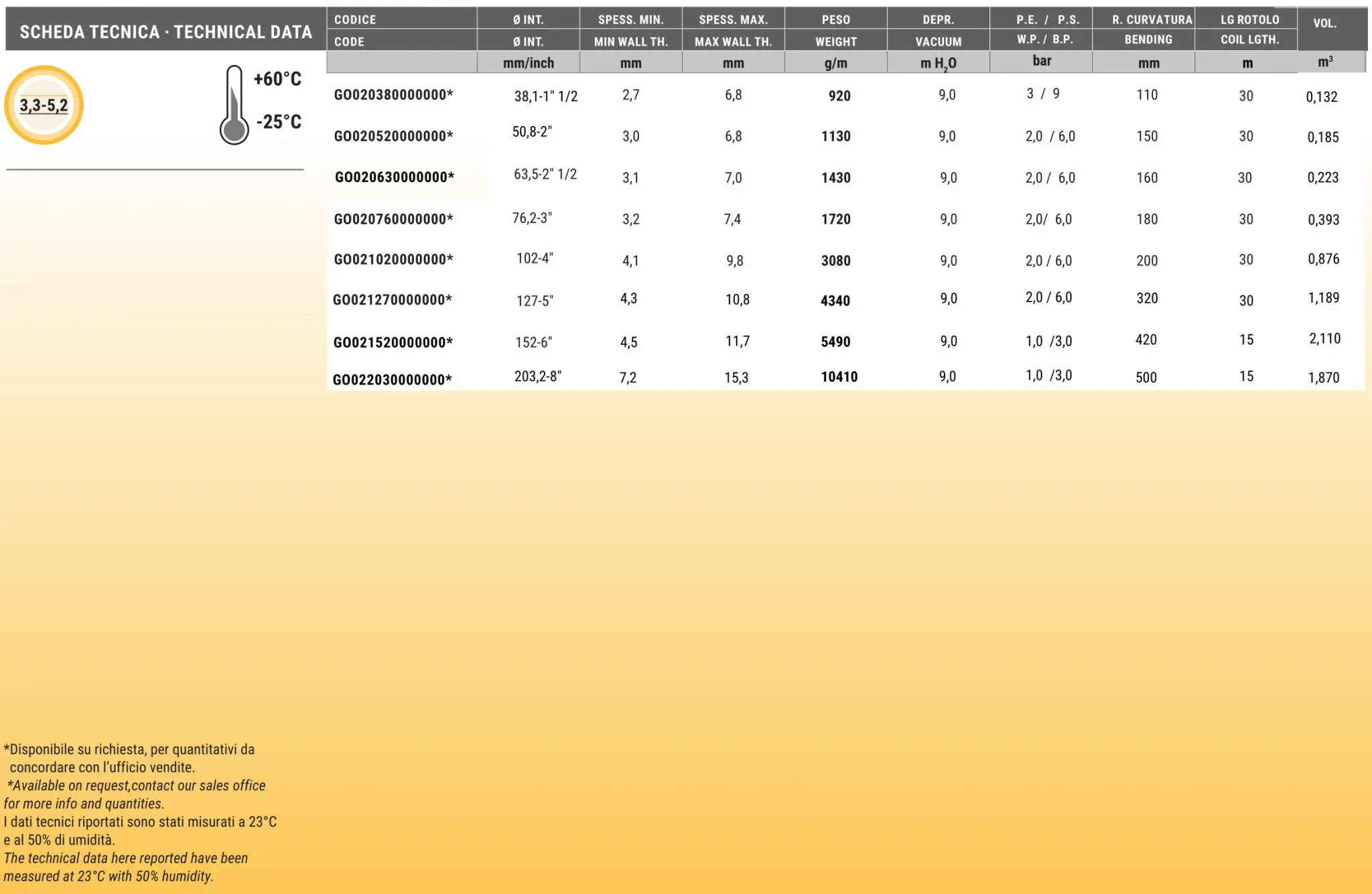This screenshot has height=894, width=1372.
Task: Click the +60°C maximum temperature label
Action: point(277,79)
